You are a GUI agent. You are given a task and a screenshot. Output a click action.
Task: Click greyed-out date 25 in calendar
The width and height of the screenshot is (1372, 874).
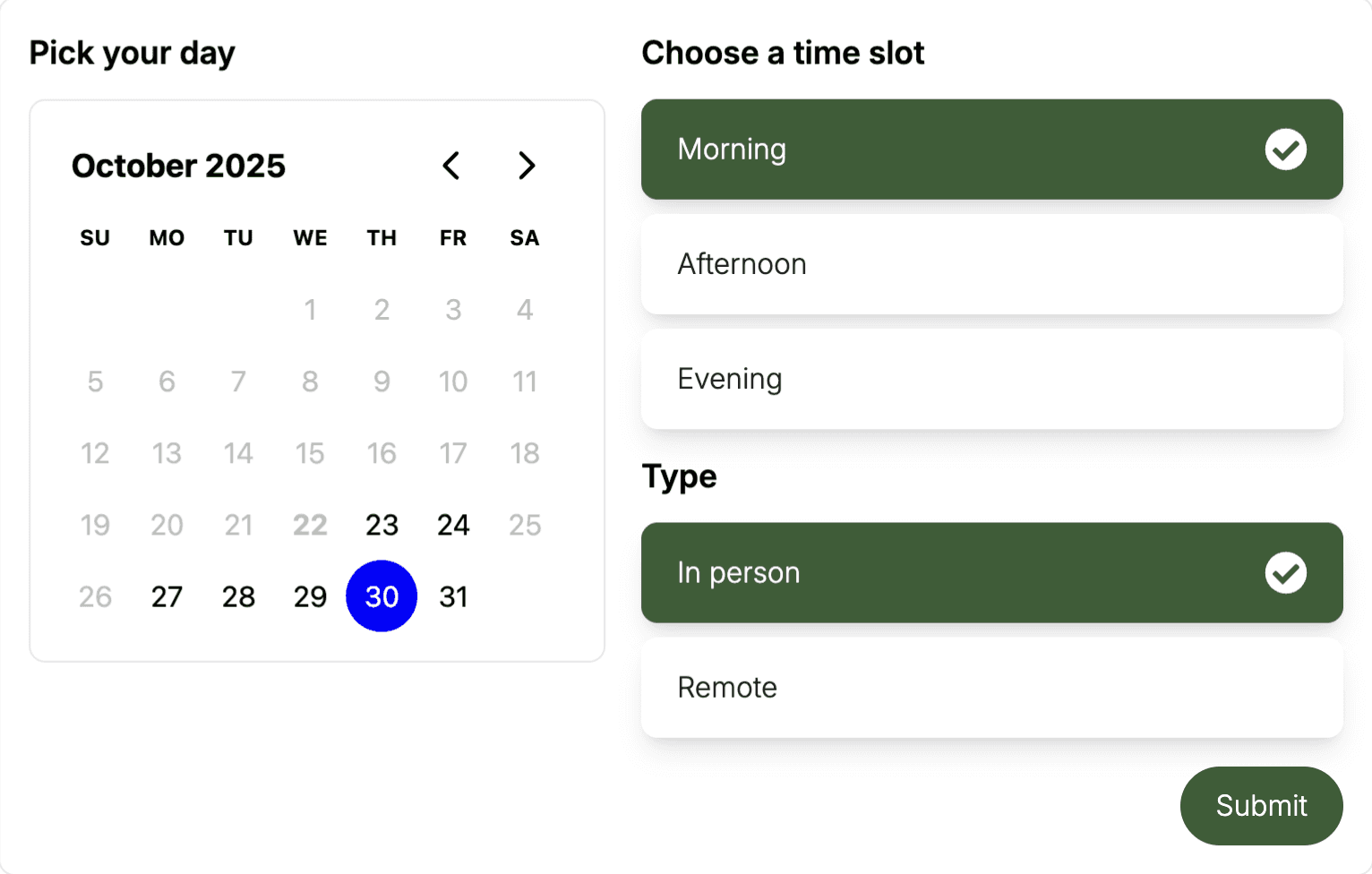click(525, 525)
